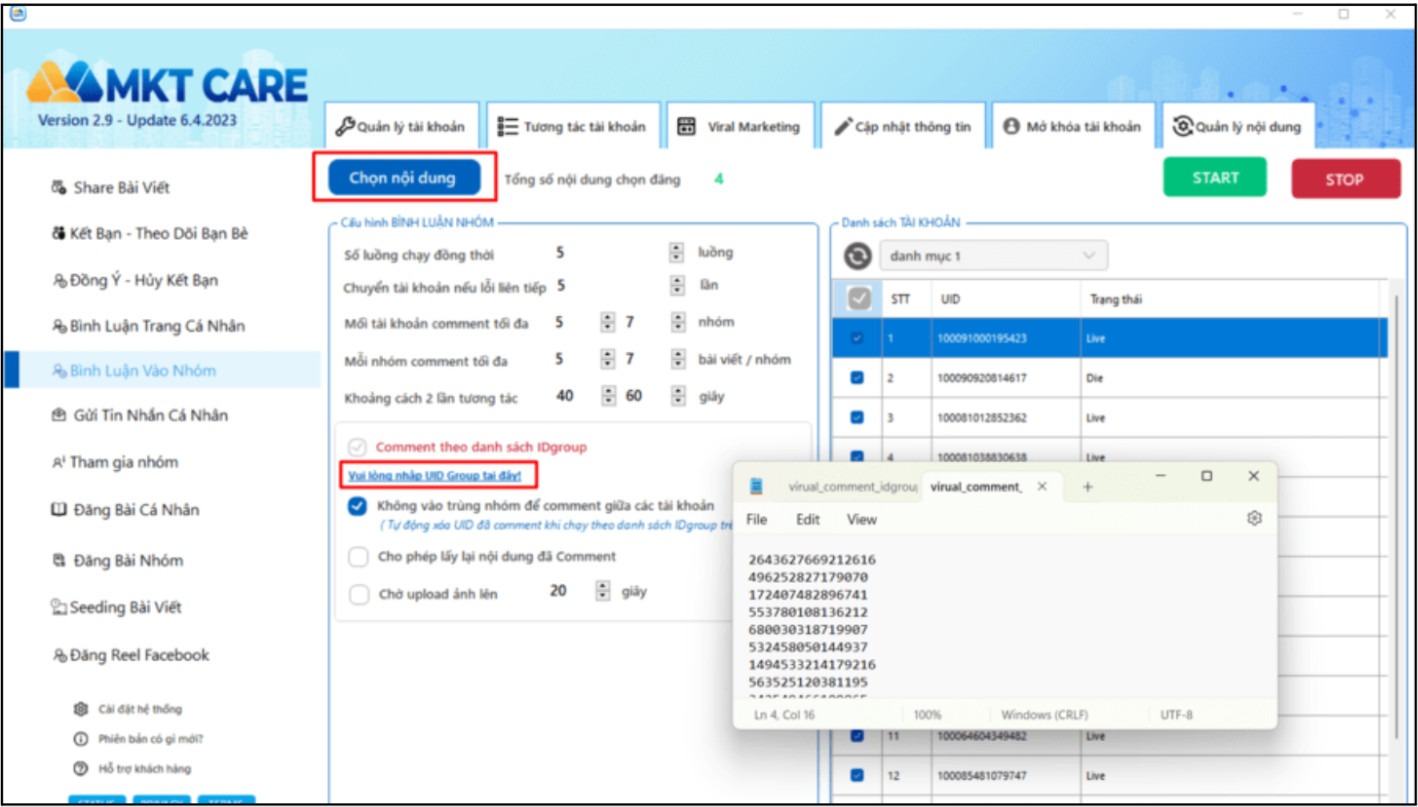Open Notepad settings via gear icon
Image resolution: width=1418 pixels, height=807 pixels.
click(x=1252, y=519)
